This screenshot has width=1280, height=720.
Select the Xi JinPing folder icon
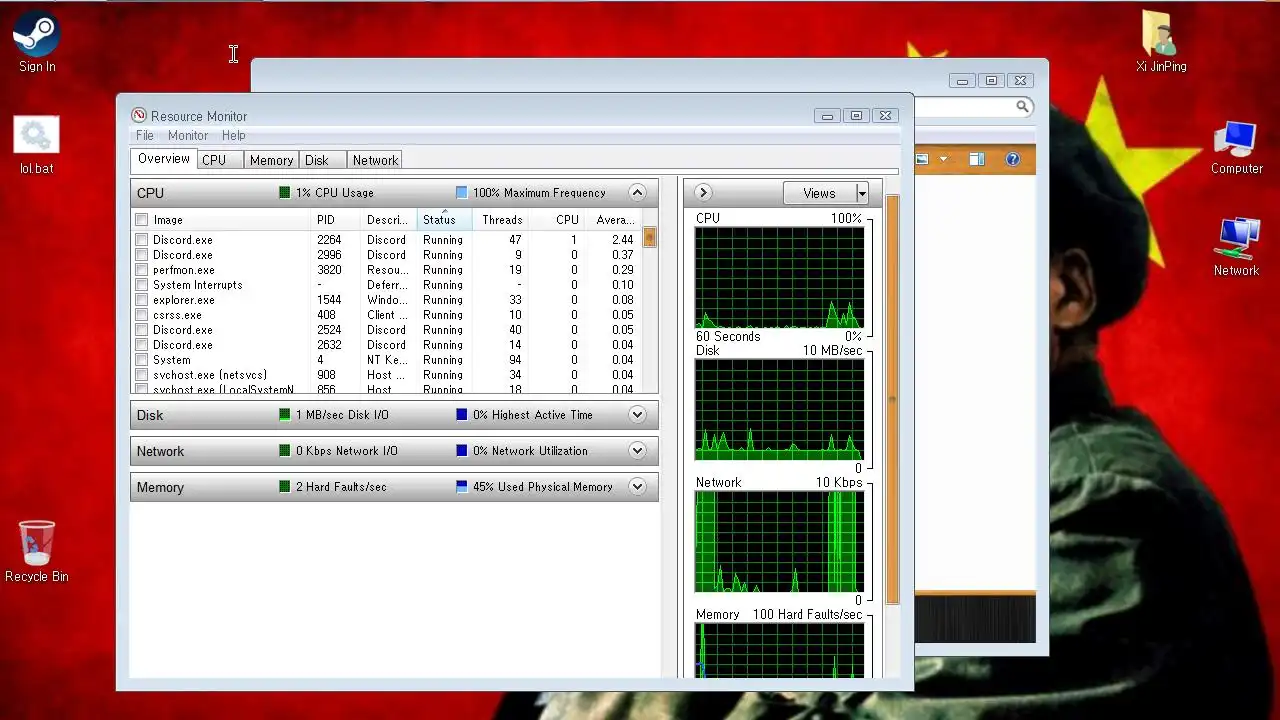(1161, 42)
